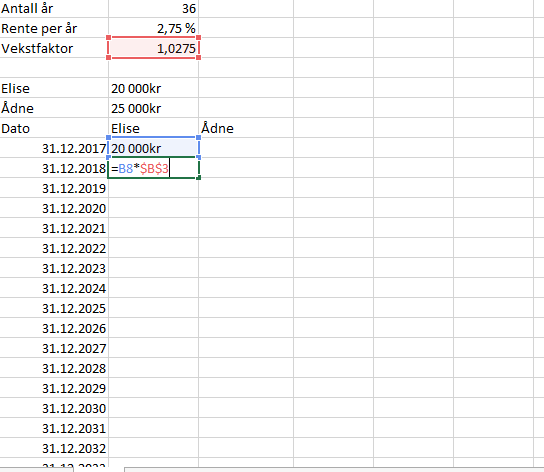
Task: Select the 31.12.2023 date cell
Action: [x=54, y=268]
